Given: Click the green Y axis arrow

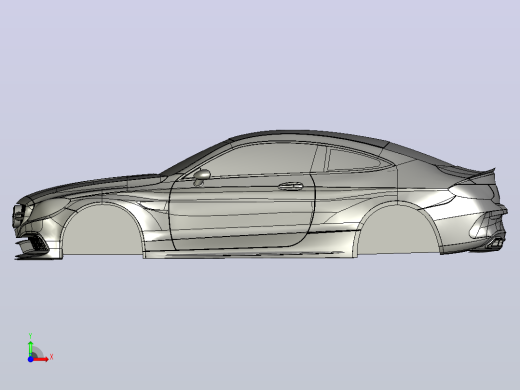Looking at the screenshot, I should tap(30, 348).
